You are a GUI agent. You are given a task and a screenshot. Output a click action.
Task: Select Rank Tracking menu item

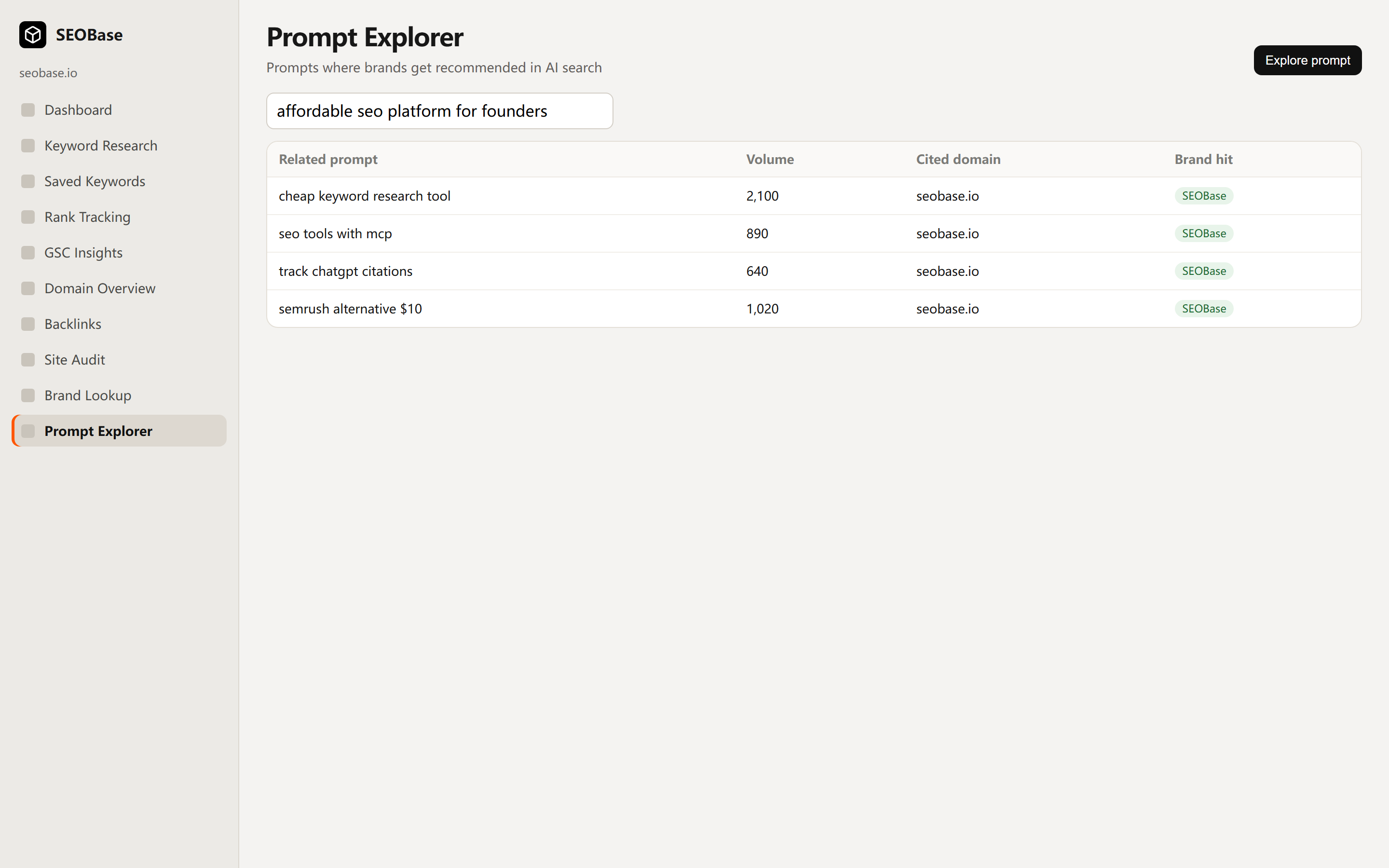(x=119, y=217)
